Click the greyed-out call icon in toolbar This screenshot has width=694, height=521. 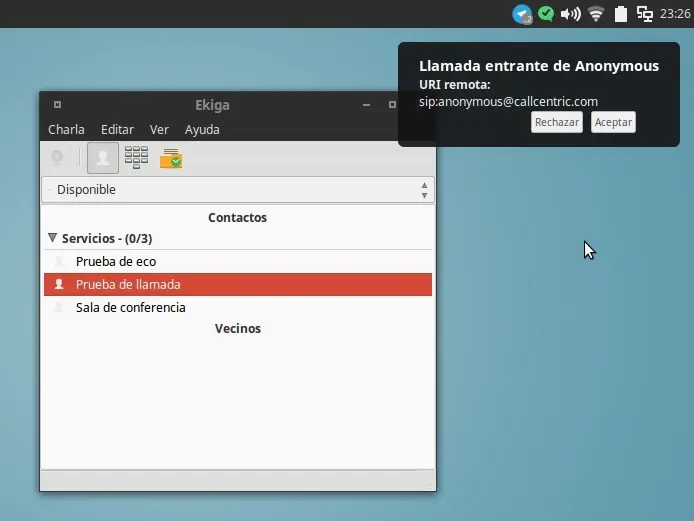[x=57, y=157]
